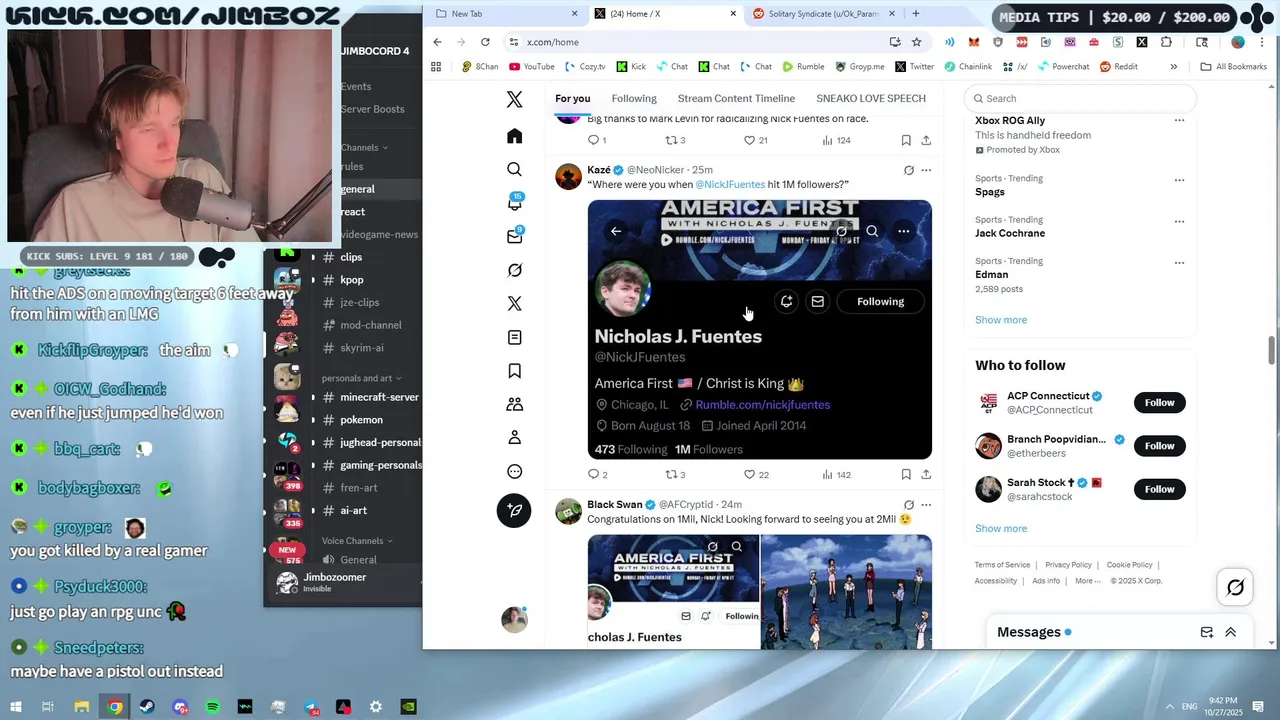Viewport: 1280px width, 720px height.
Task: Open Bookmarks icon in X sidebar
Action: pos(514,371)
